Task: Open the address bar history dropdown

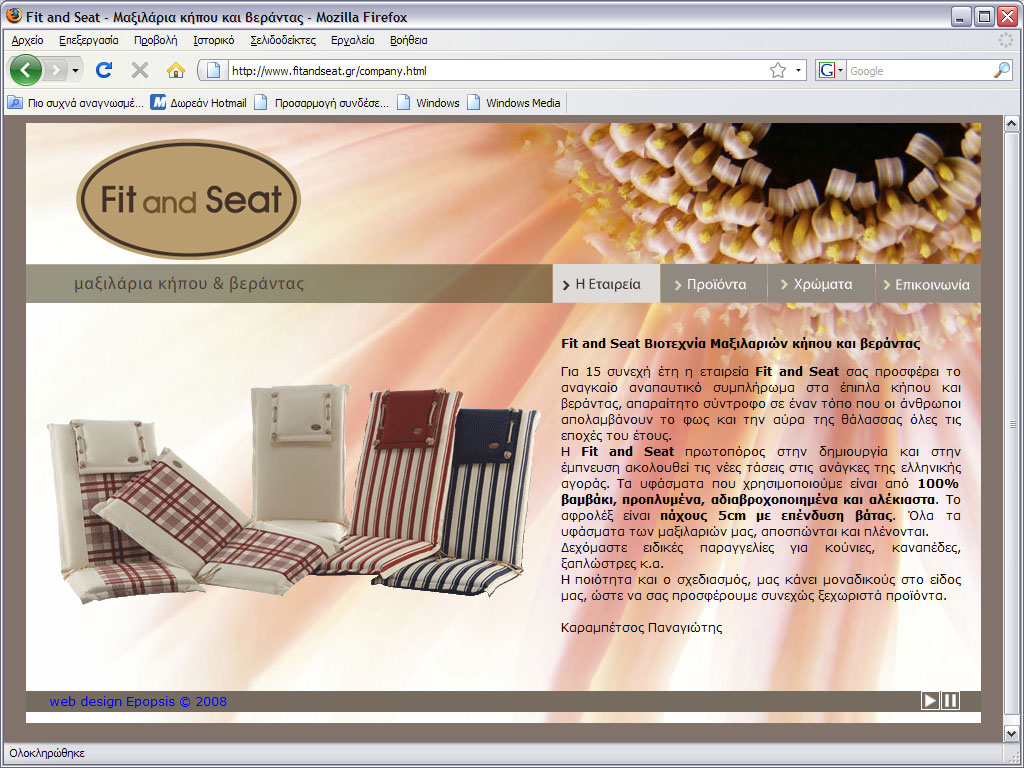Action: click(x=798, y=71)
